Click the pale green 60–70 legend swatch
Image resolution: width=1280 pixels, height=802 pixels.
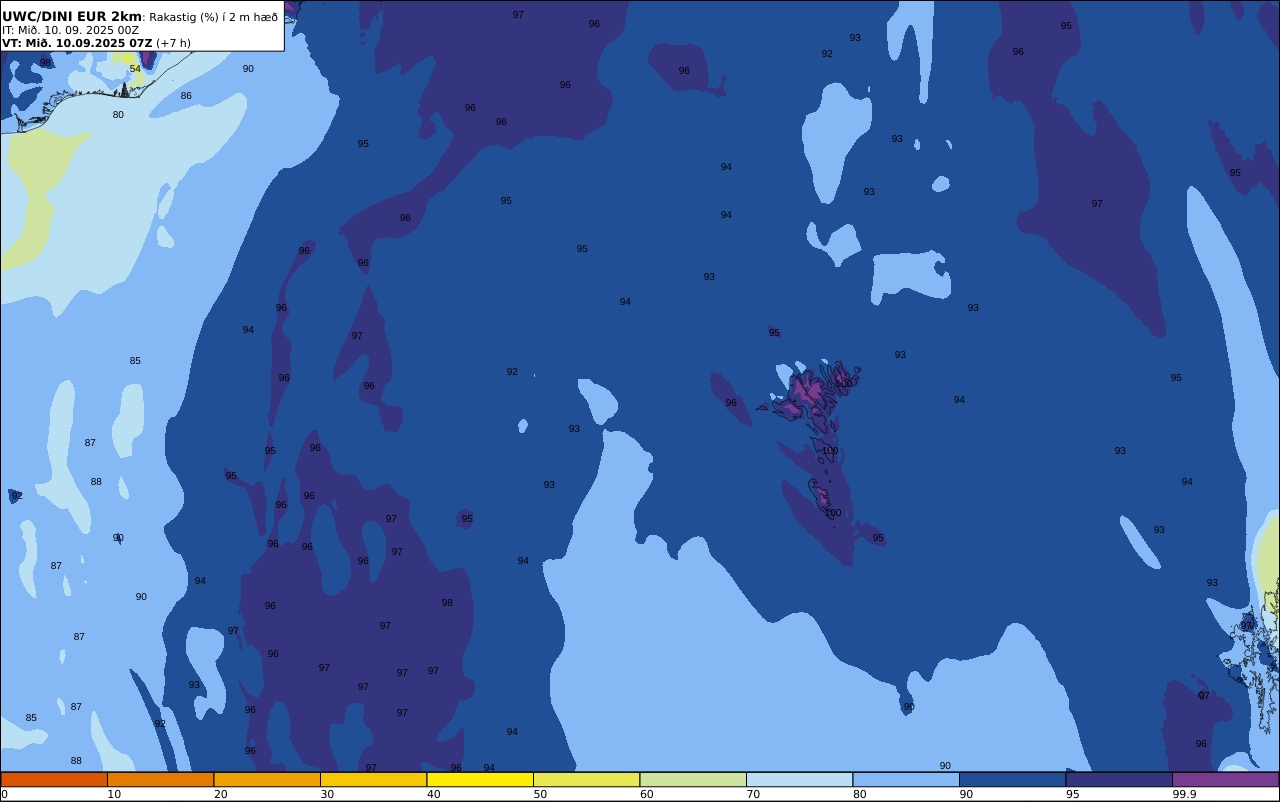point(693,779)
